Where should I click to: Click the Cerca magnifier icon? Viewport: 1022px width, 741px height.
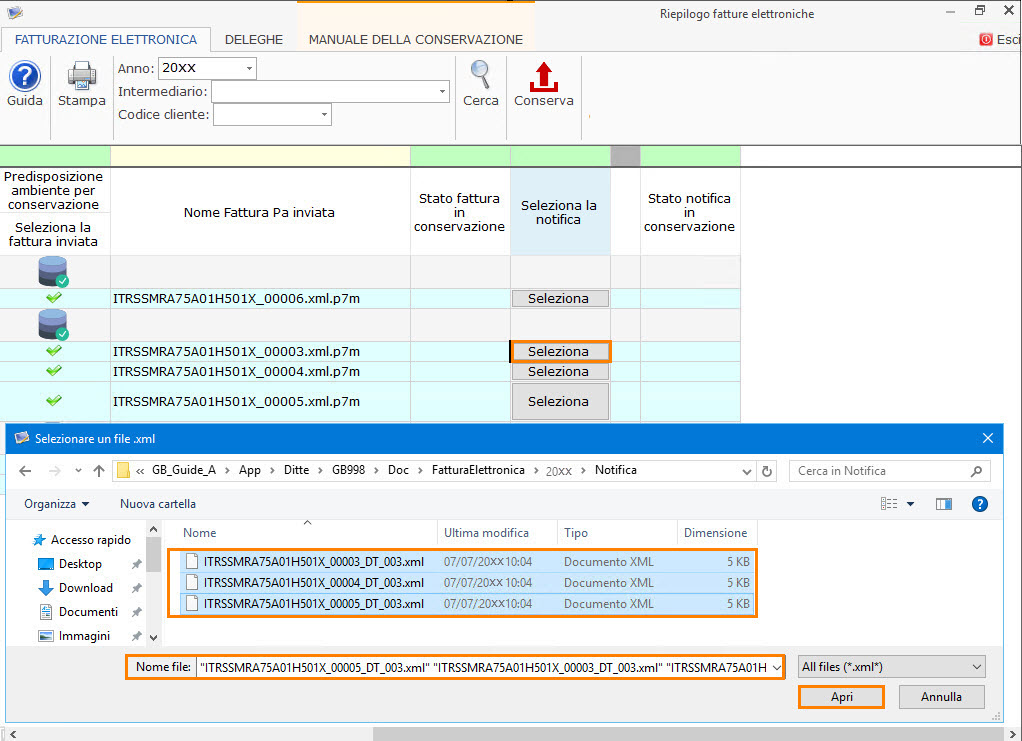[x=481, y=77]
